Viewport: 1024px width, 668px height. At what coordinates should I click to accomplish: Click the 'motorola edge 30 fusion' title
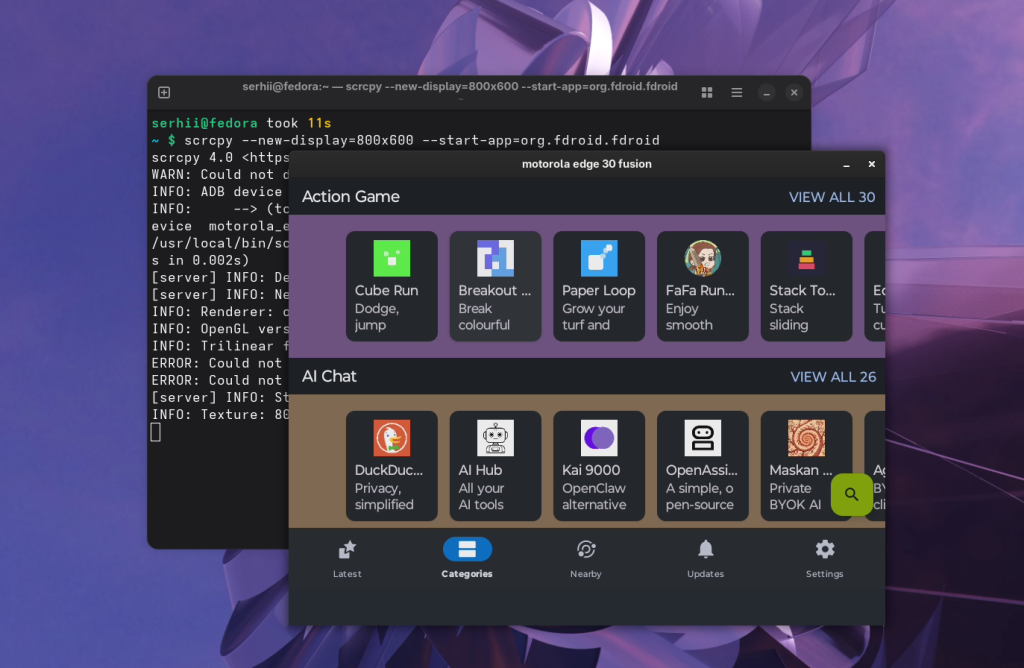pos(586,164)
